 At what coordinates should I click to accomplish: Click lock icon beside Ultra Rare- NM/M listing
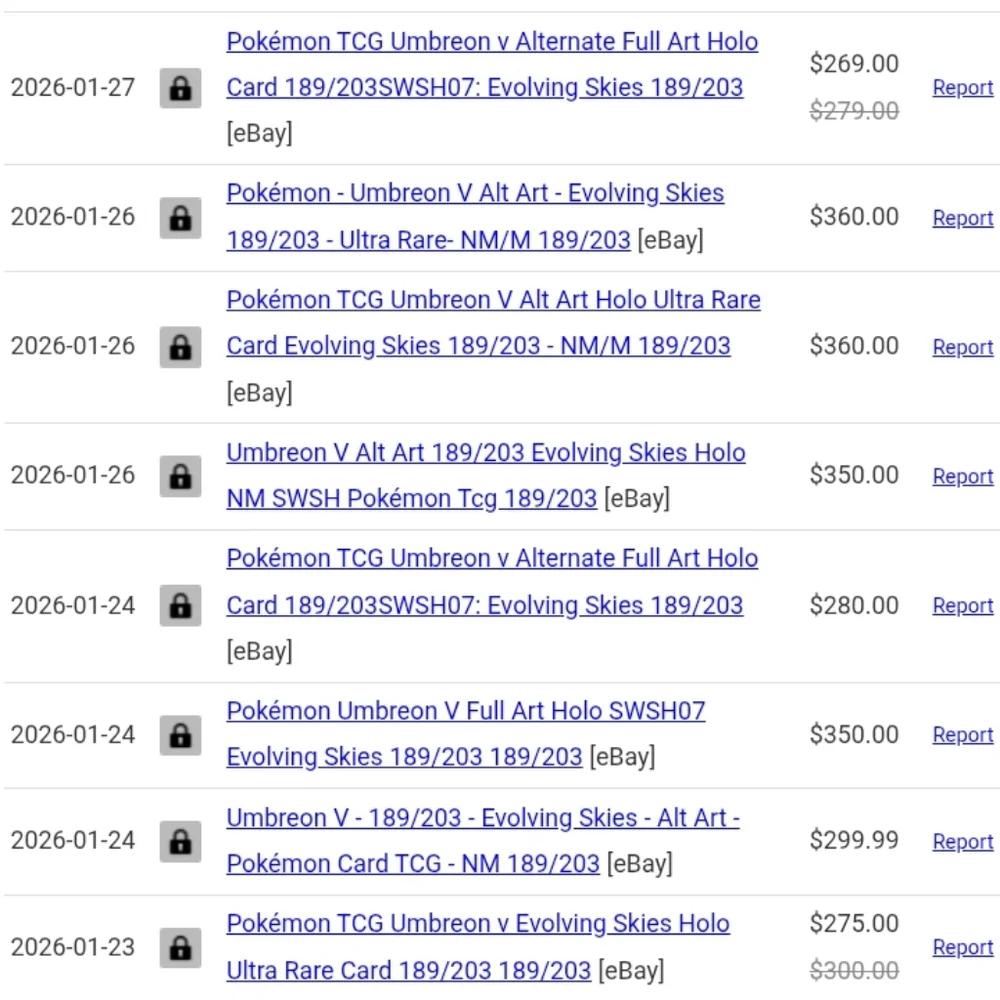click(180, 217)
